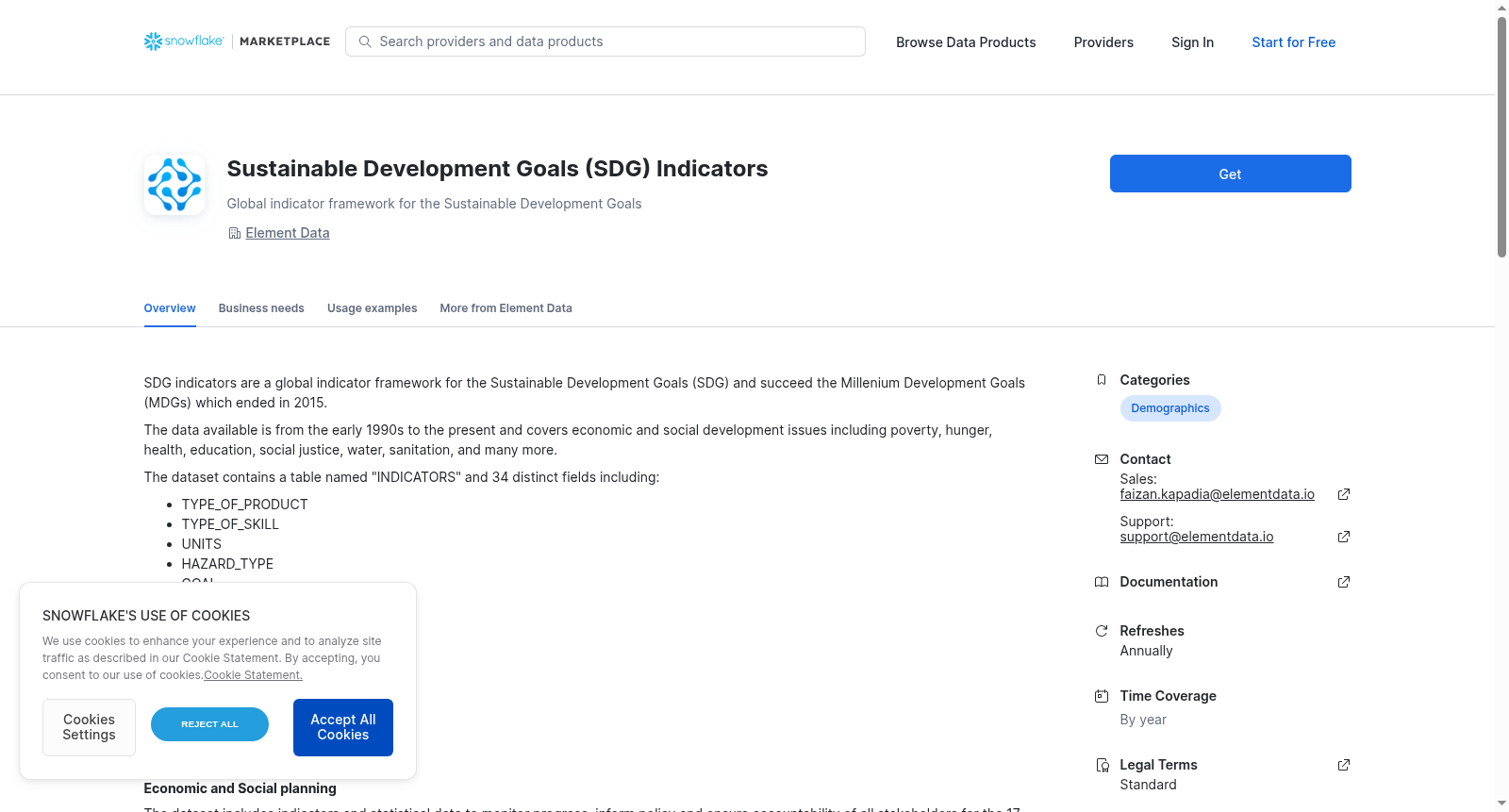Click the SDG Indicators product logo
This screenshot has width=1509, height=812.
coord(174,185)
